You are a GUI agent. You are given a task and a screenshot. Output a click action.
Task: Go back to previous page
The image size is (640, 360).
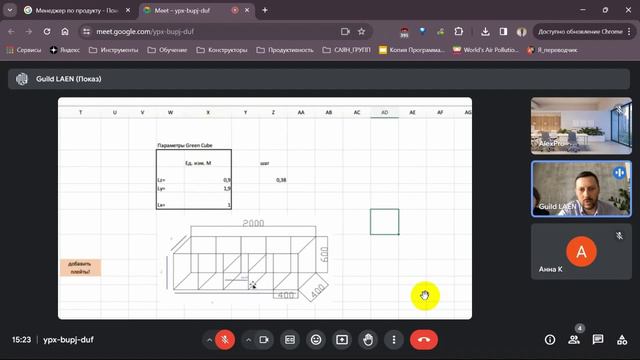pos(11,31)
